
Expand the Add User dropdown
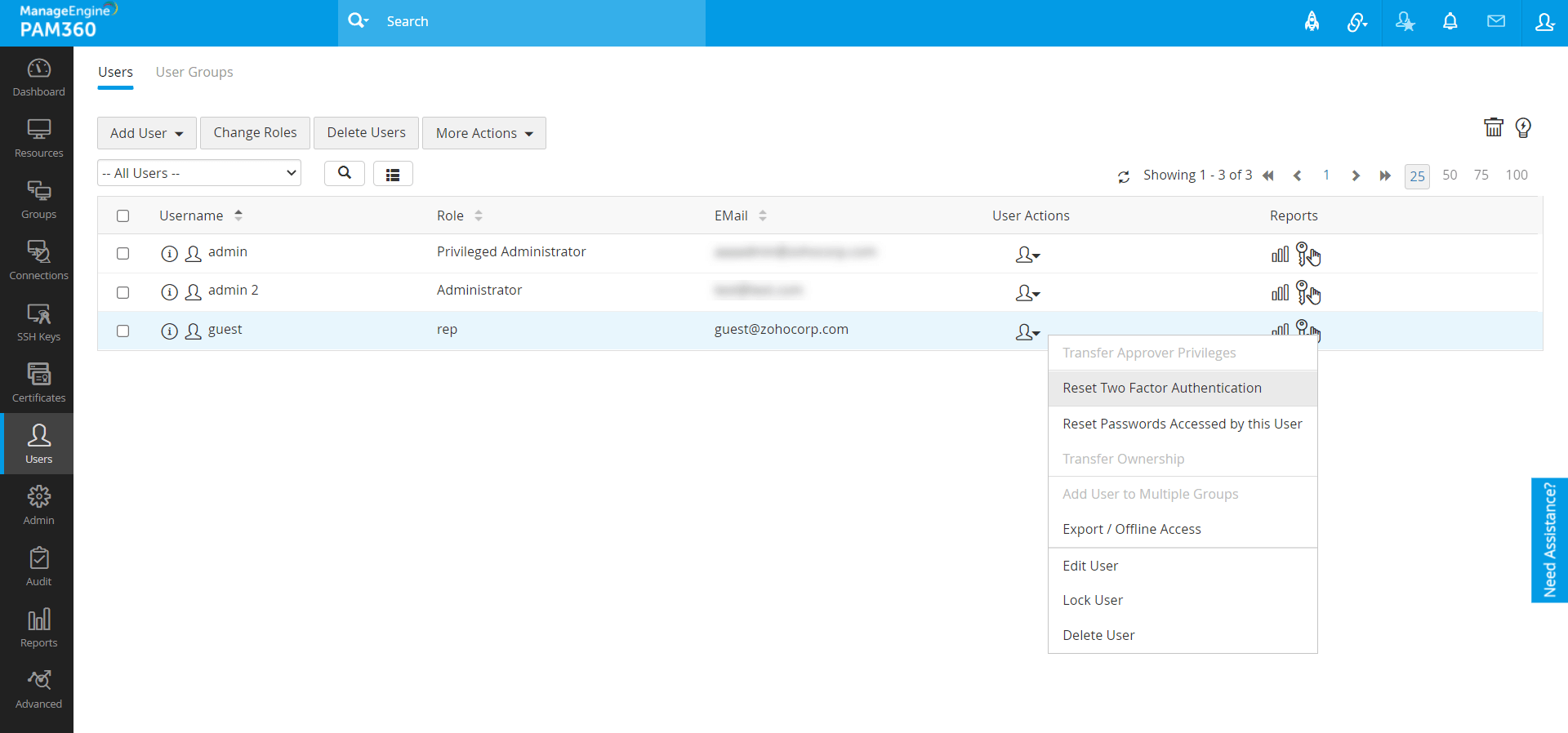(x=147, y=133)
